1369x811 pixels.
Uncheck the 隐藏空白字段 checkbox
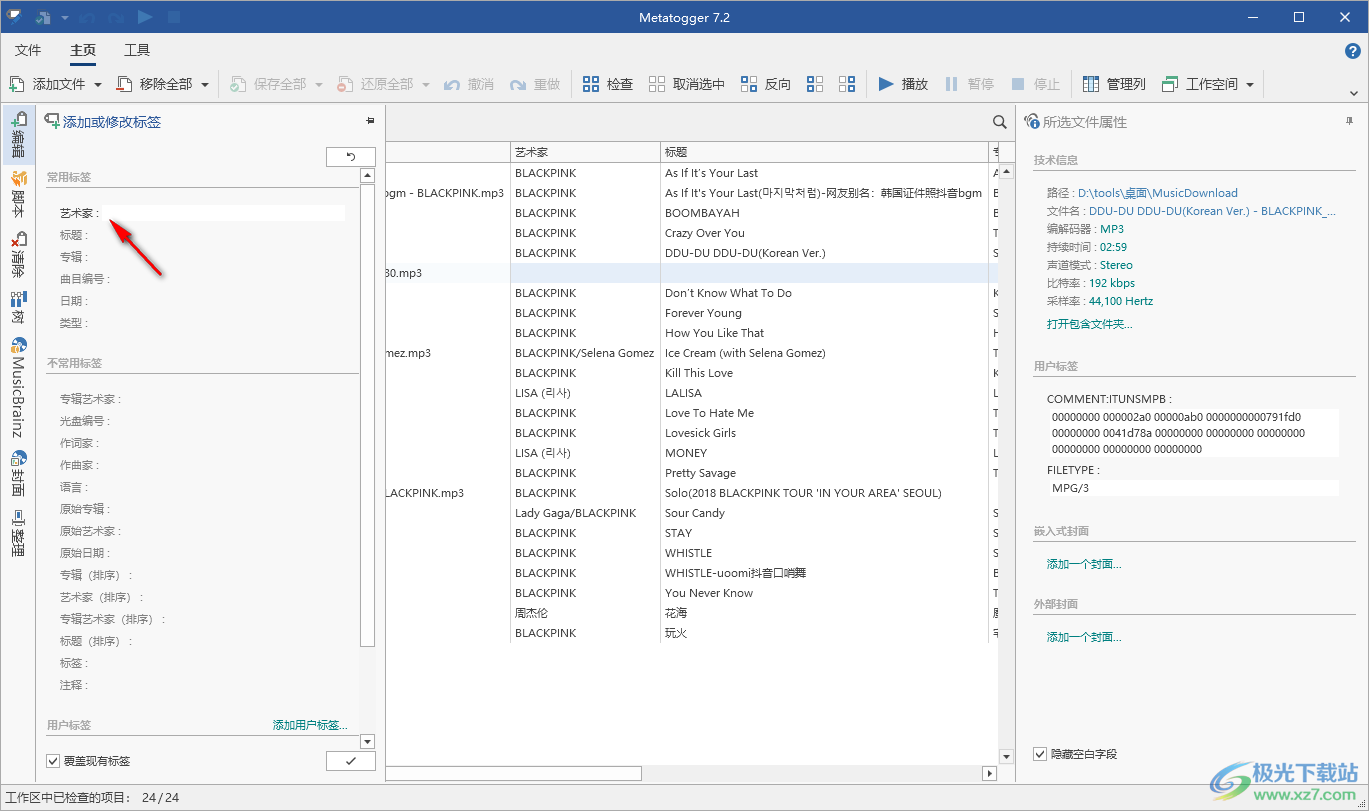pyautogui.click(x=1040, y=753)
